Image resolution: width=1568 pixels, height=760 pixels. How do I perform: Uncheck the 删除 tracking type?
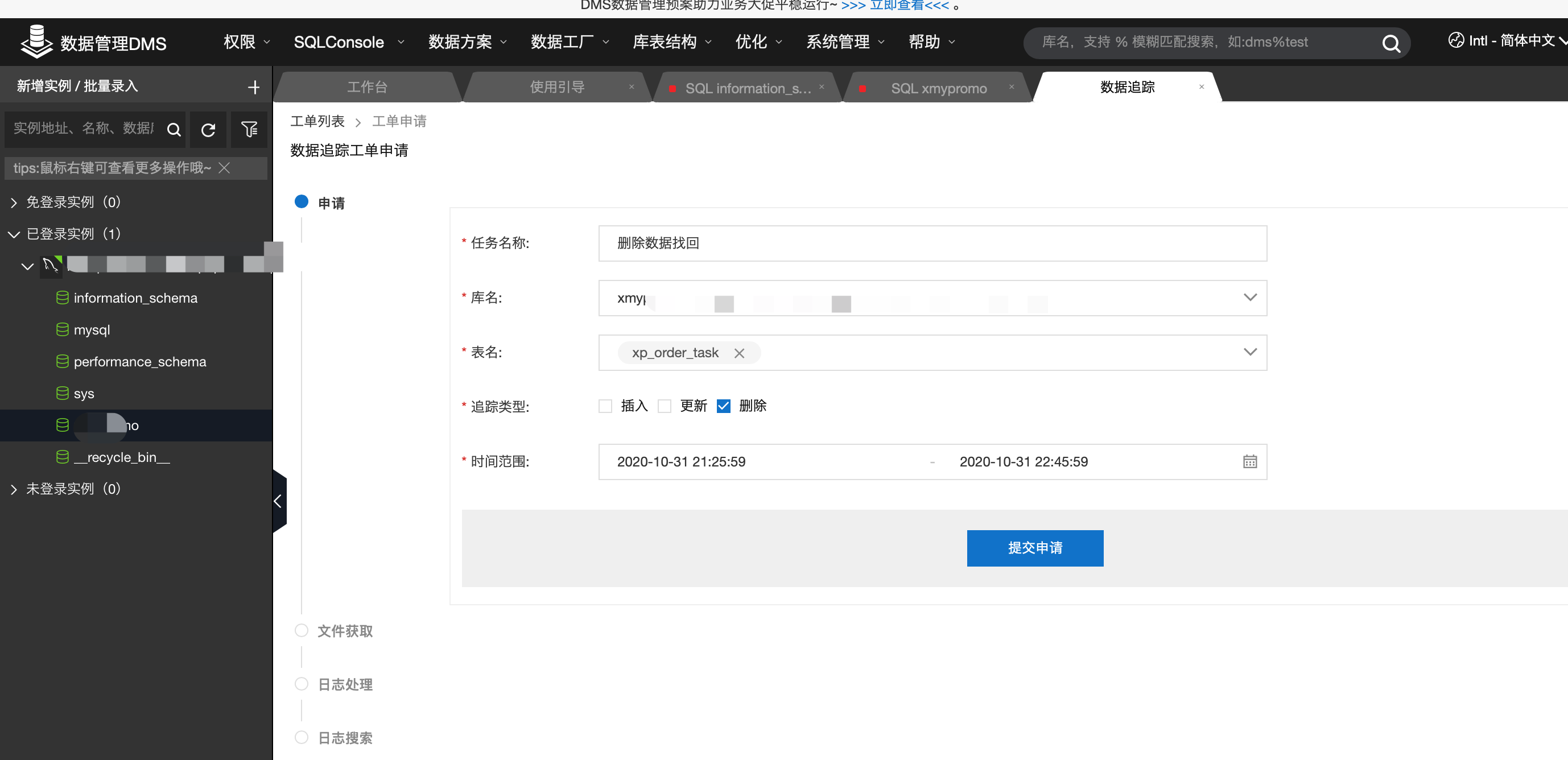[723, 406]
